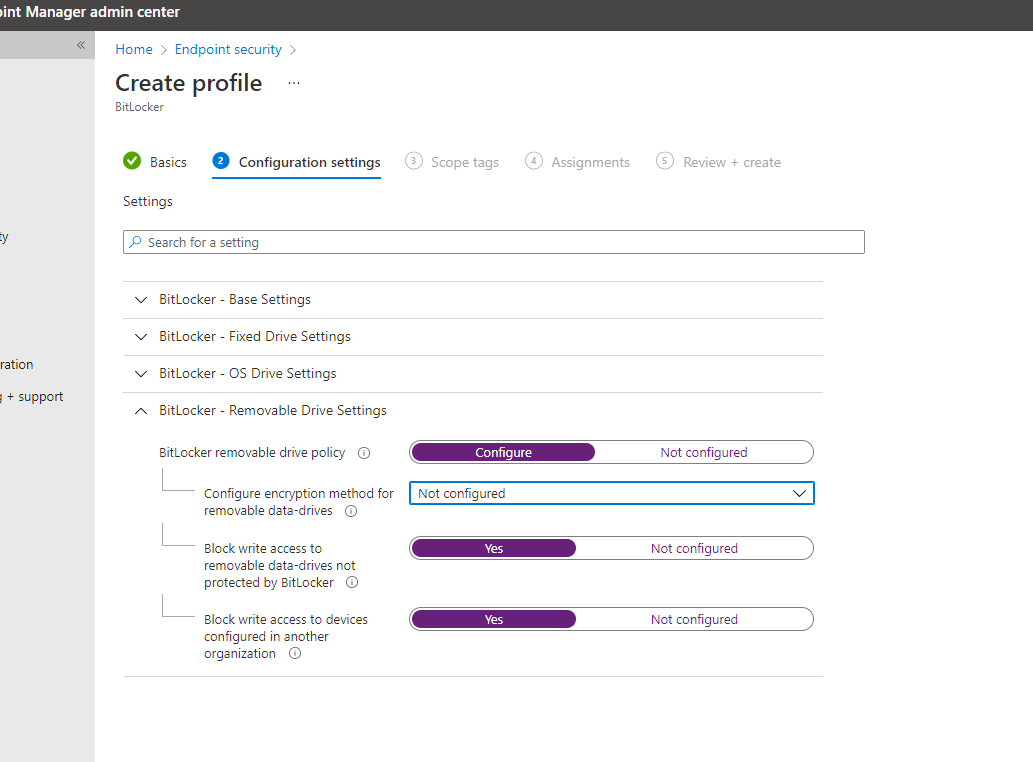Click the step 3 circle for Scope tags
Viewport: 1033px width, 762px height.
(x=414, y=161)
